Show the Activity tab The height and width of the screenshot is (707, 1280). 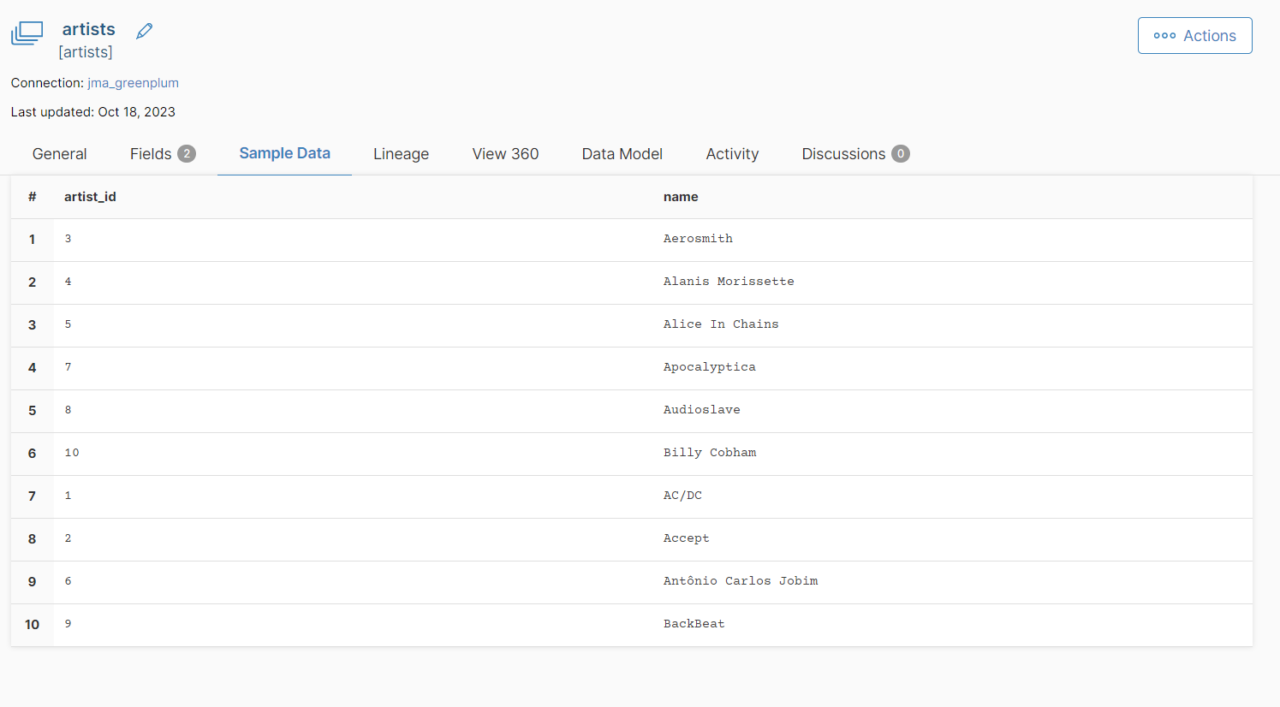[732, 154]
